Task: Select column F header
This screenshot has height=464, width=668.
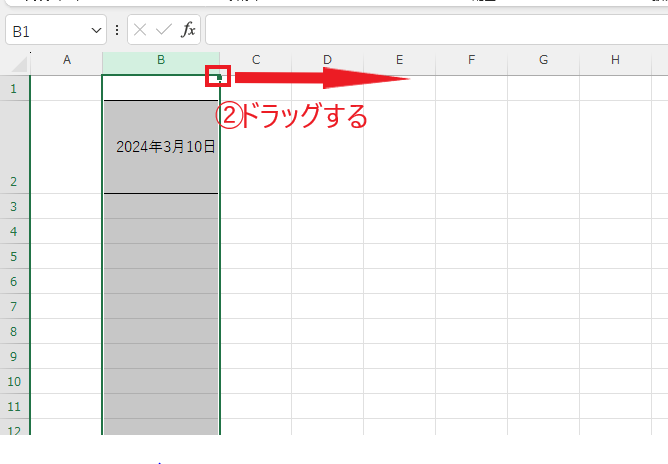Action: point(471,60)
